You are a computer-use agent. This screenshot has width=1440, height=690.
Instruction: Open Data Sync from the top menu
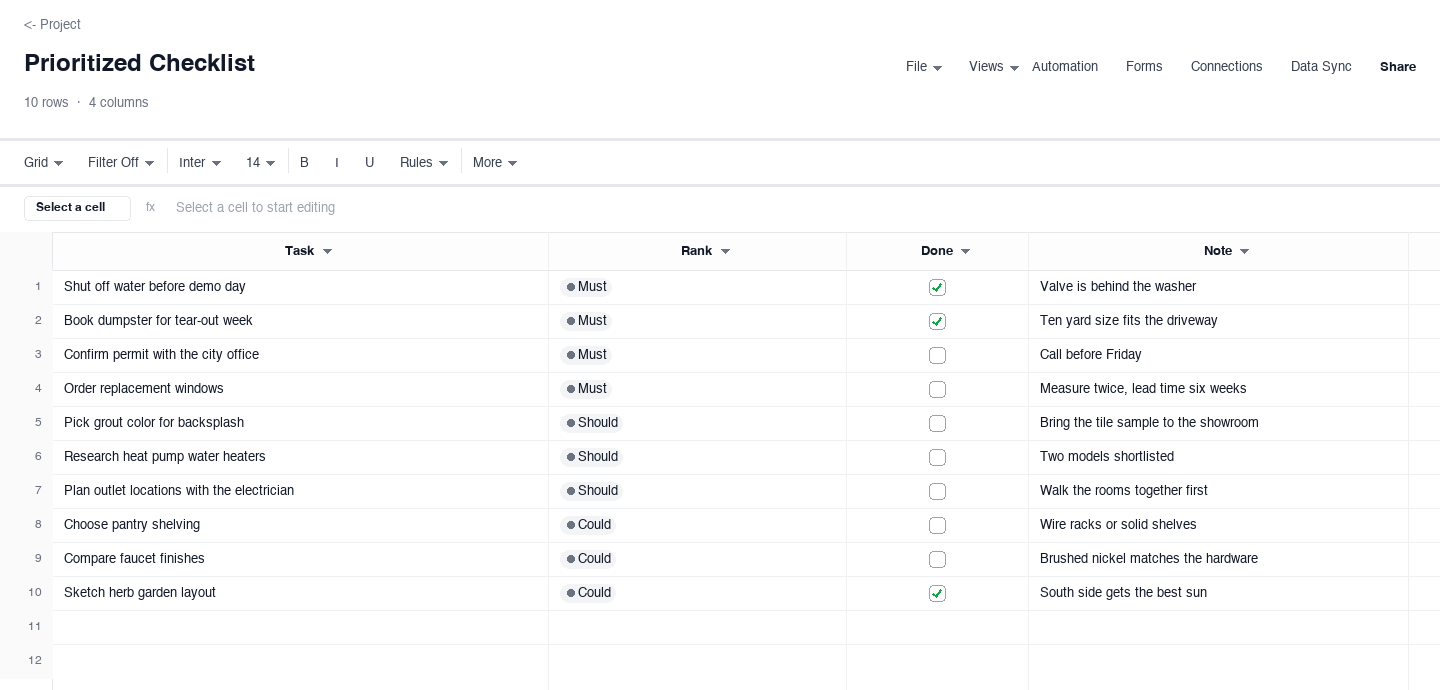pos(1321,67)
